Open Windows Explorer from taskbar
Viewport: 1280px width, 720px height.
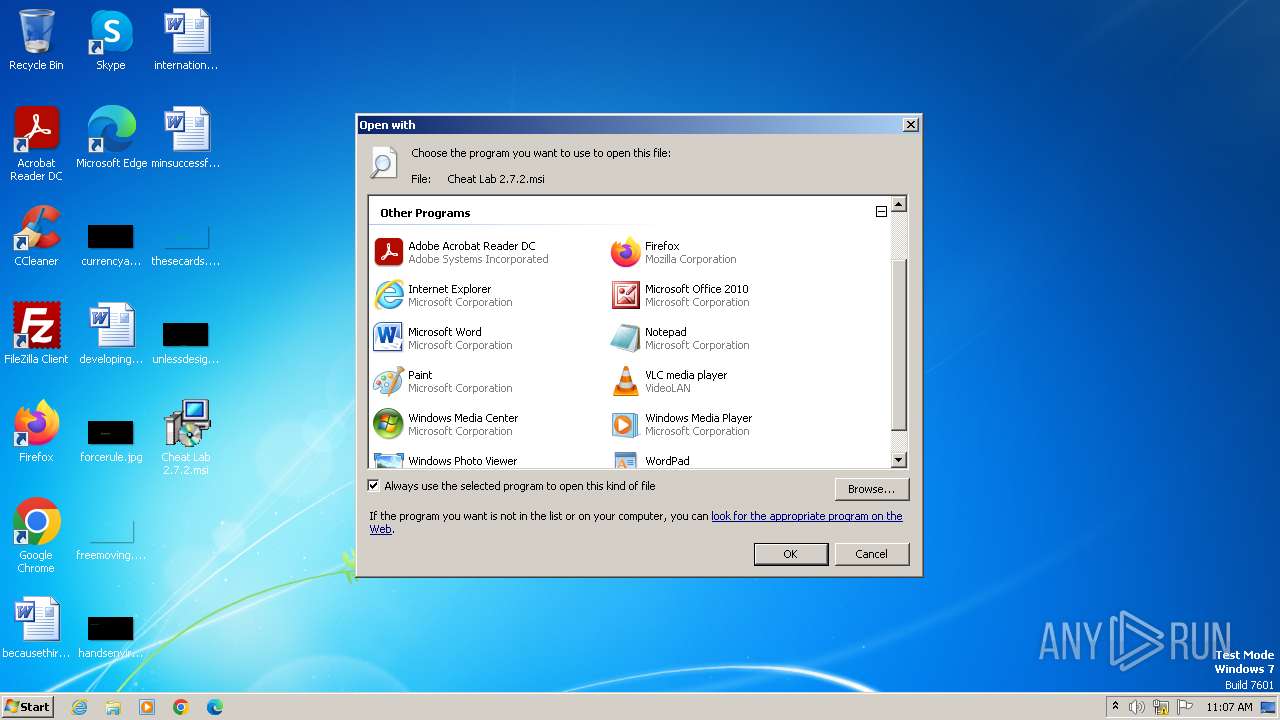(113, 707)
